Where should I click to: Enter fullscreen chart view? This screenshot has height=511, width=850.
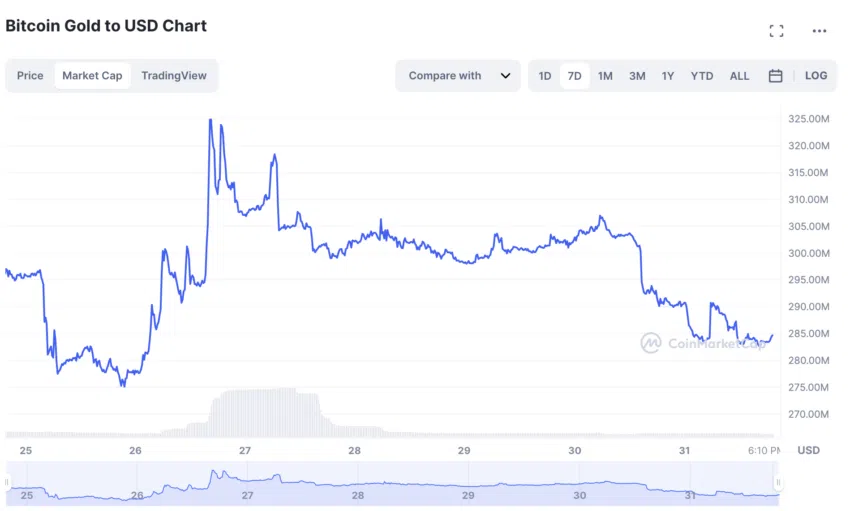click(x=776, y=31)
